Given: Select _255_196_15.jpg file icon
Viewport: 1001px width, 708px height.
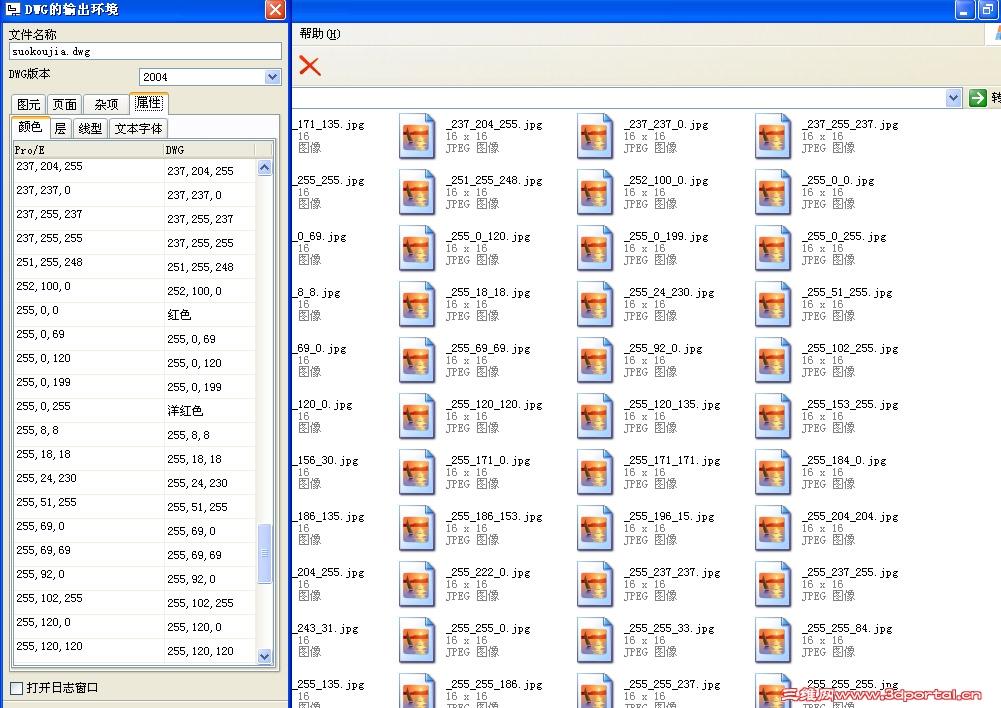Looking at the screenshot, I should pos(595,528).
